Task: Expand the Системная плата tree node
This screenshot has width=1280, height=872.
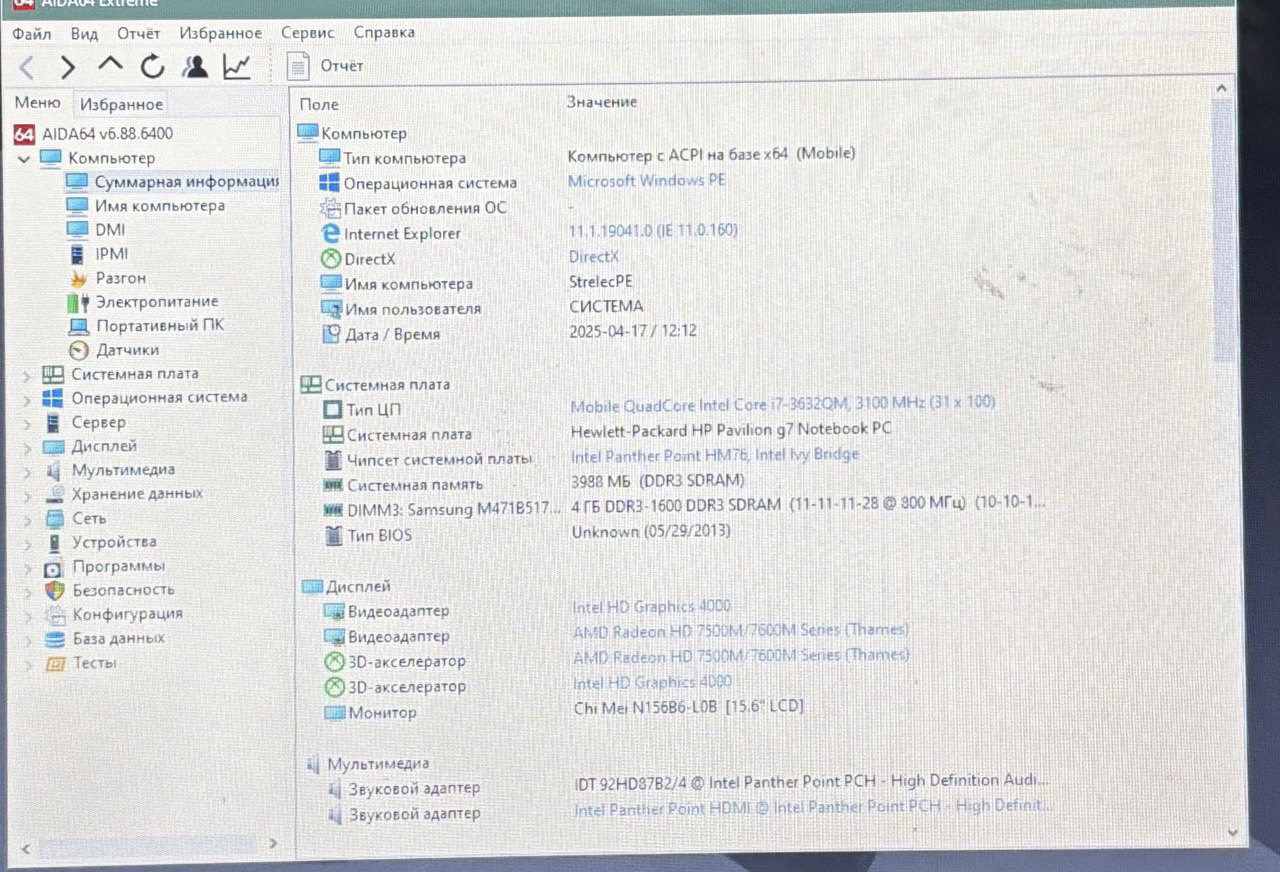Action: (26, 375)
